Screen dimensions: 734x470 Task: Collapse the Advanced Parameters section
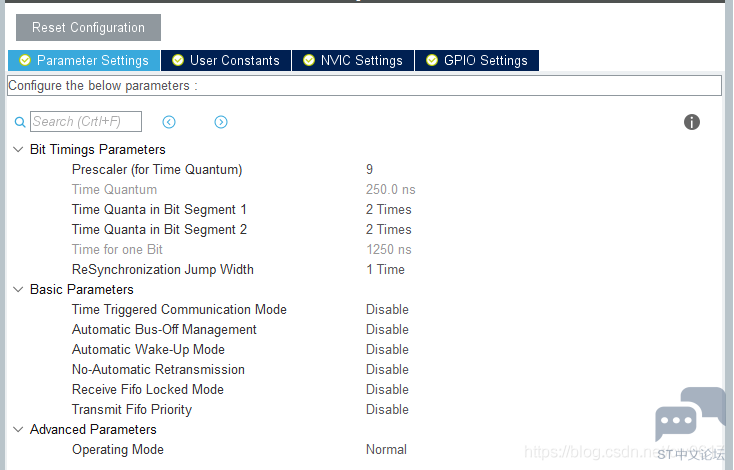coord(18,430)
